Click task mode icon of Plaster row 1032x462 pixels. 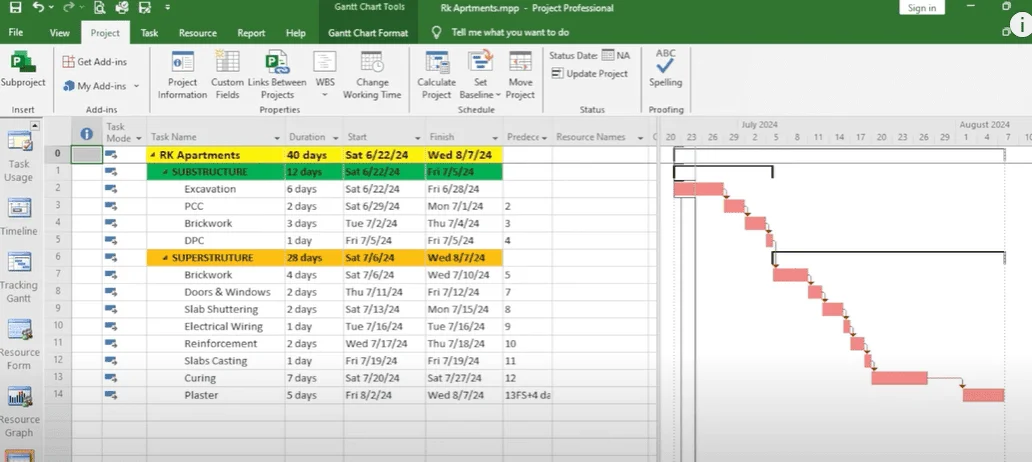(111, 395)
